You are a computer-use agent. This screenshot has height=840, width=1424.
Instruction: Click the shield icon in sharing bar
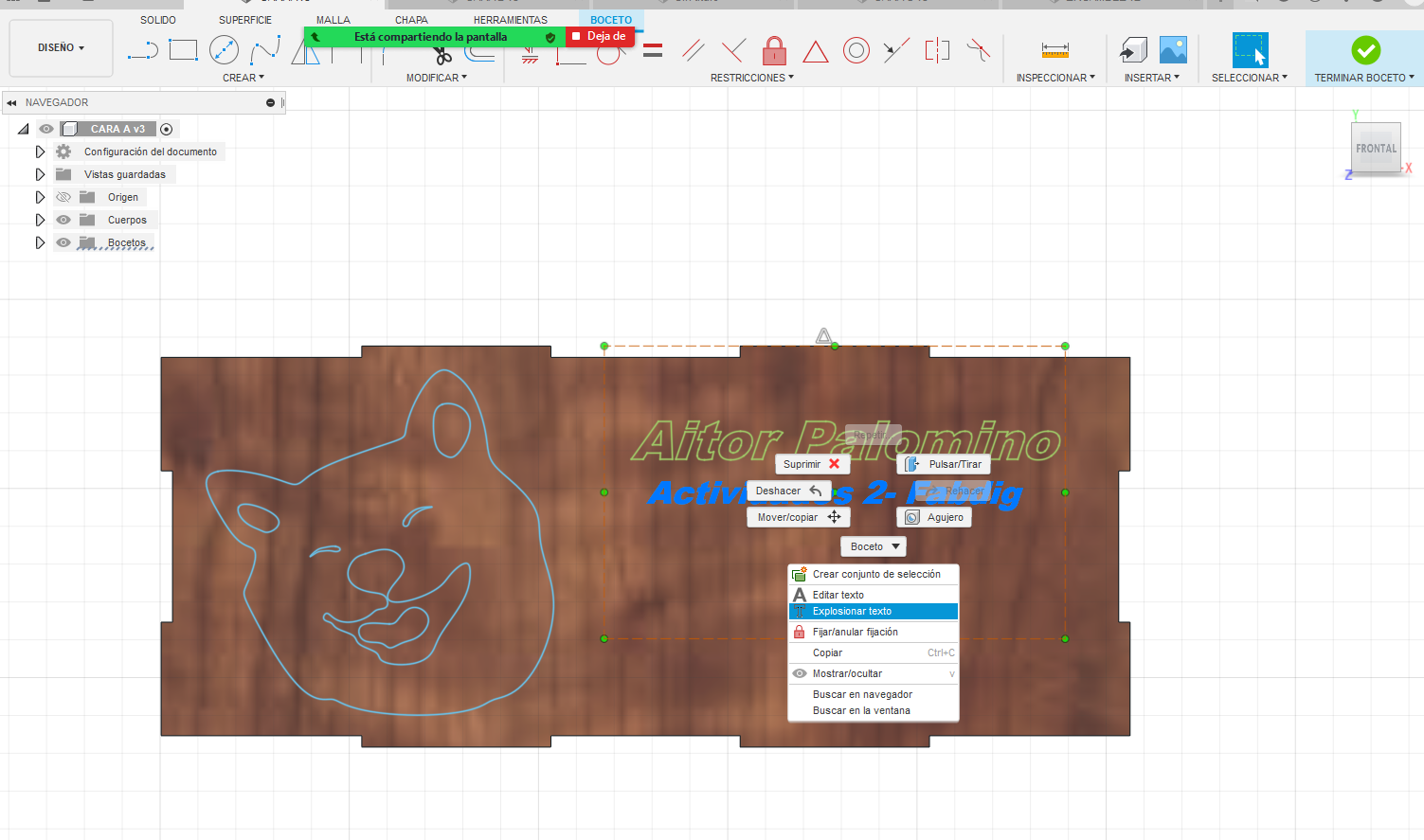pyautogui.click(x=550, y=37)
